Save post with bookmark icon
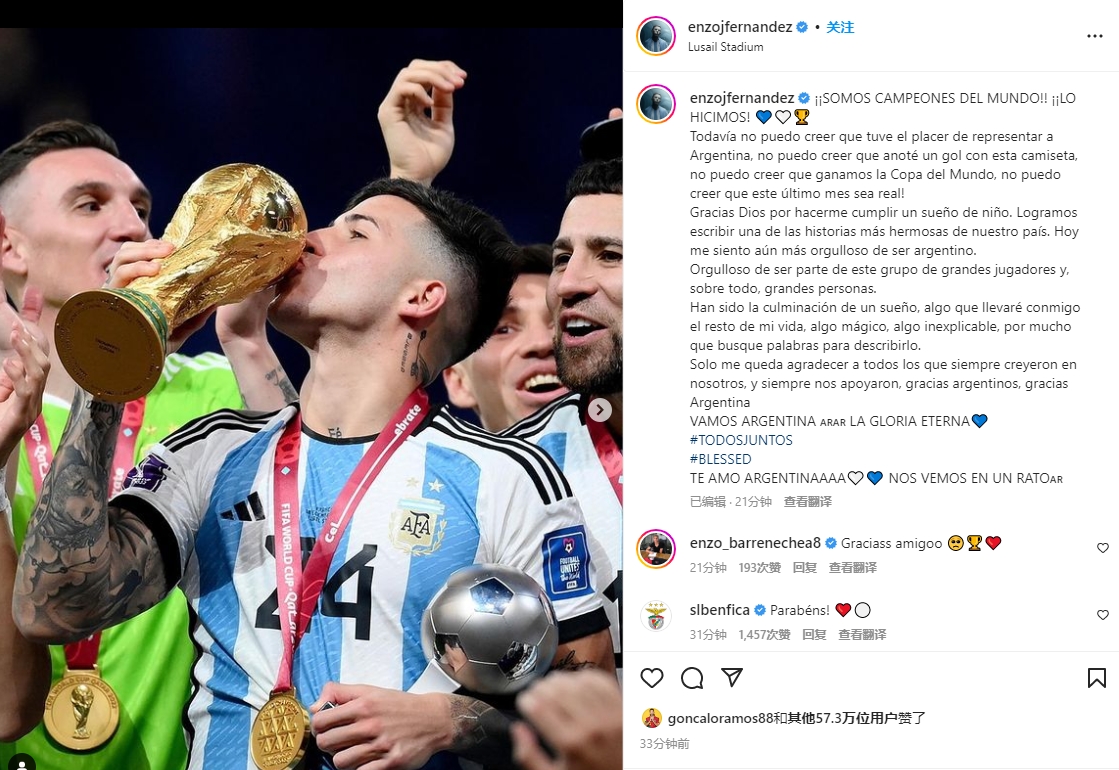Screen dimensions: 1119x770 [x=1096, y=678]
